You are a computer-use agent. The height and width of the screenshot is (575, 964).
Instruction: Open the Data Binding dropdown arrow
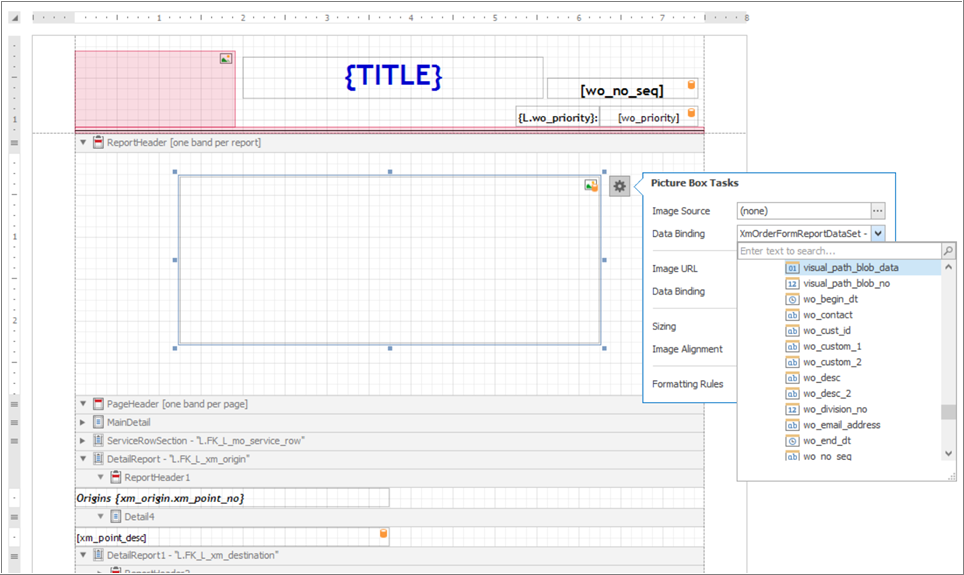[x=878, y=234]
